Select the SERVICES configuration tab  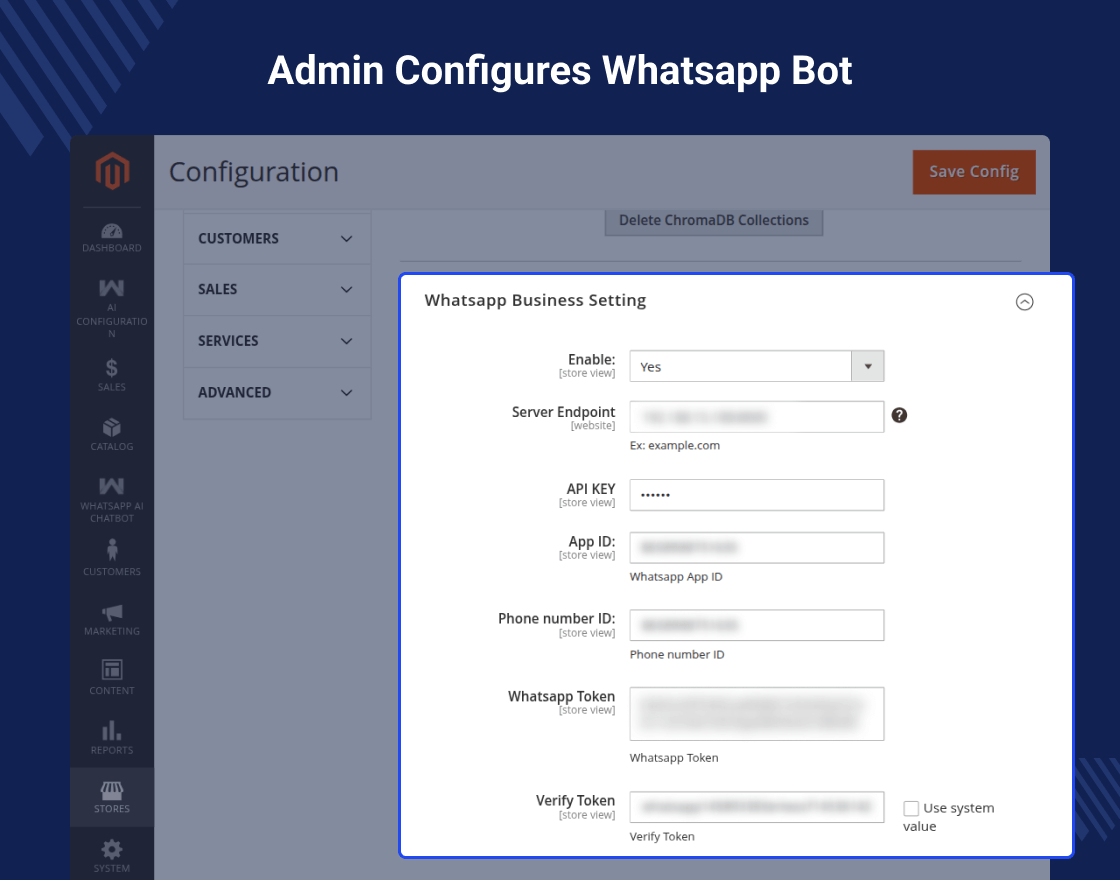click(276, 341)
